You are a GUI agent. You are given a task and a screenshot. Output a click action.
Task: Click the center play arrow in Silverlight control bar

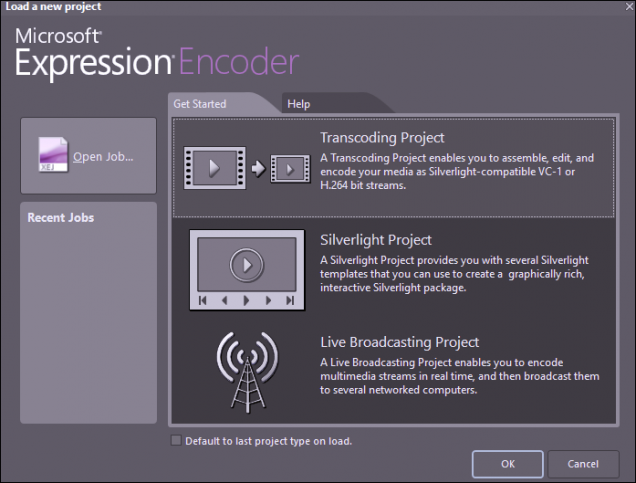(246, 301)
